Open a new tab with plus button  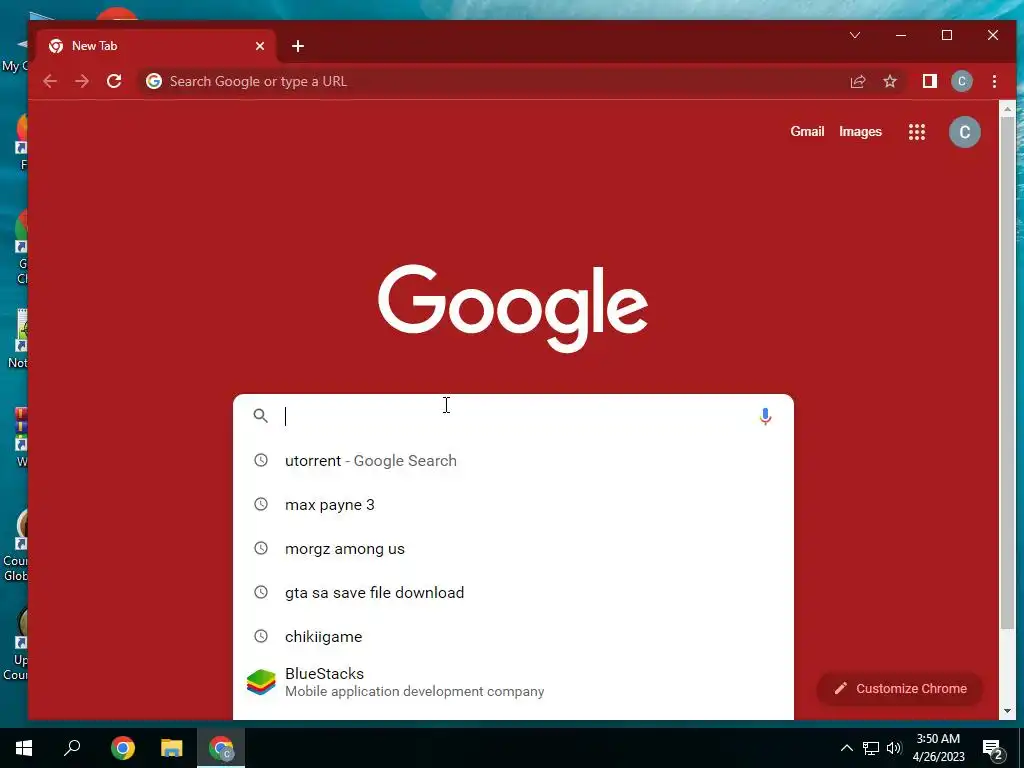pos(298,46)
